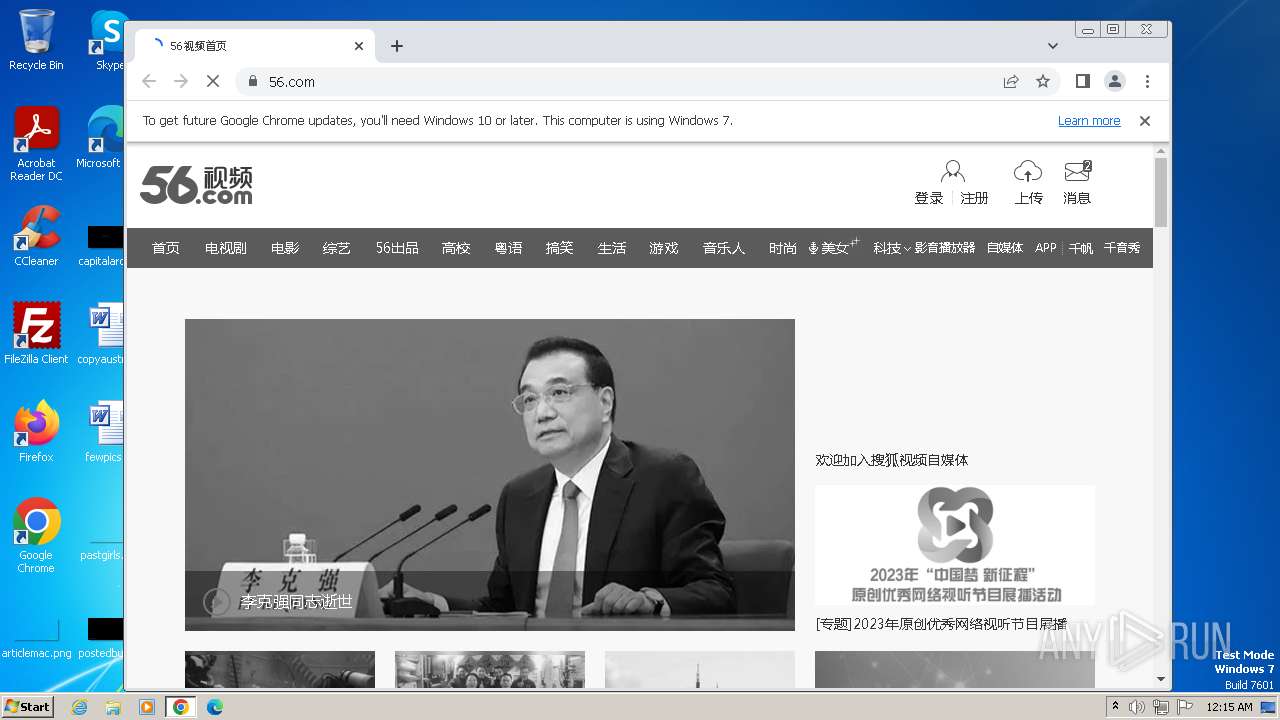Viewport: 1280px width, 720px height.
Task: Click 上传 upload label
Action: 1029,198
